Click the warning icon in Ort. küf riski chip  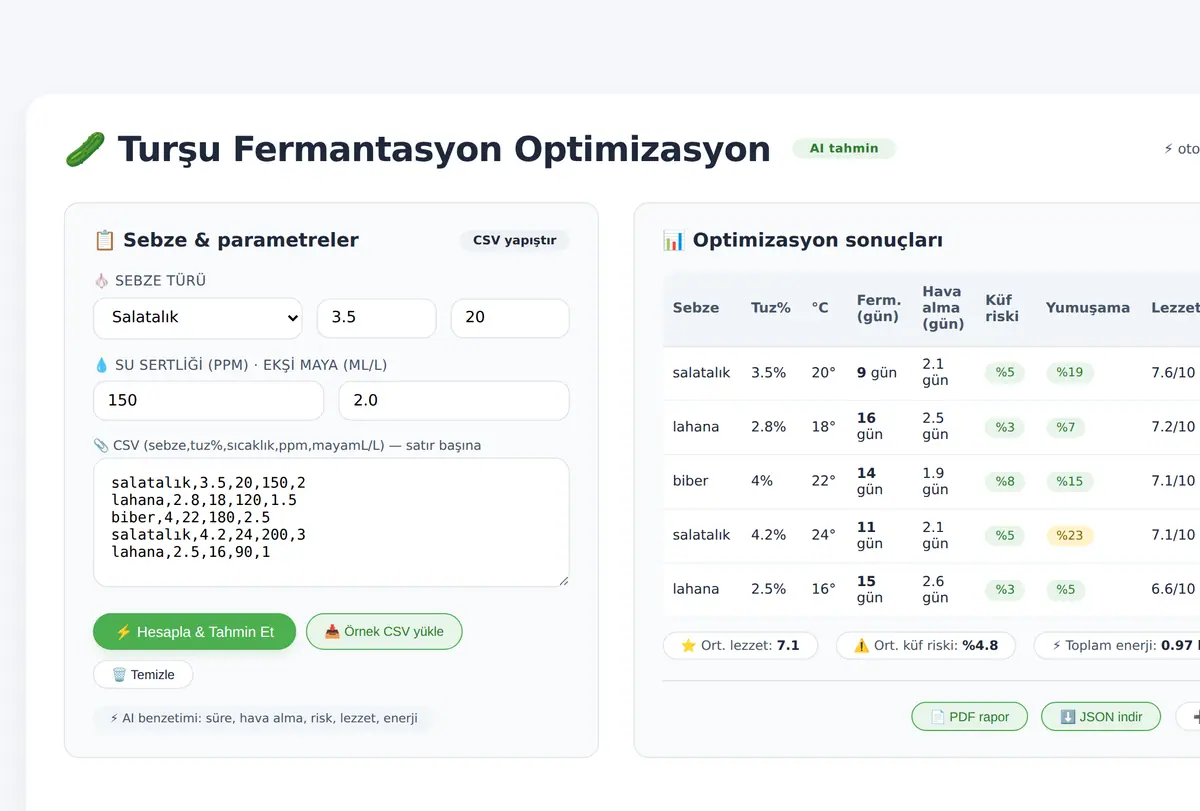[x=861, y=646]
